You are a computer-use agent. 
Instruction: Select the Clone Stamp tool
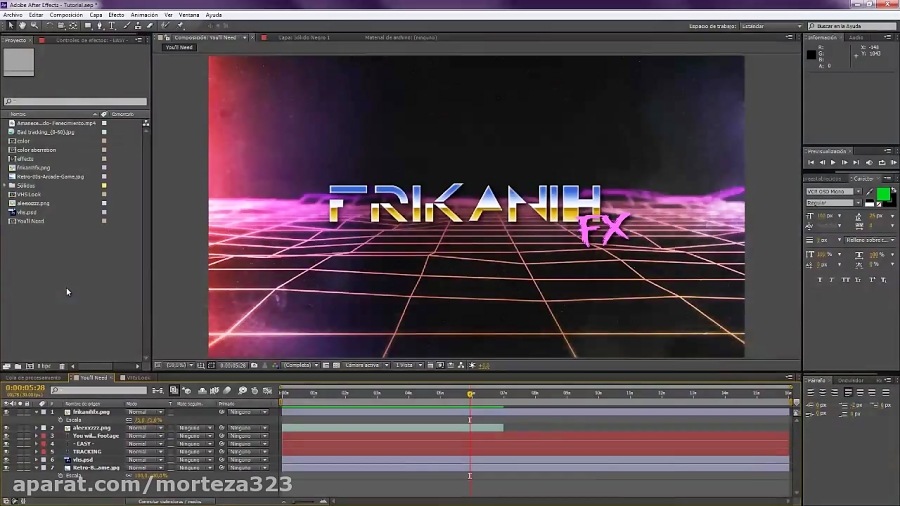[138, 26]
